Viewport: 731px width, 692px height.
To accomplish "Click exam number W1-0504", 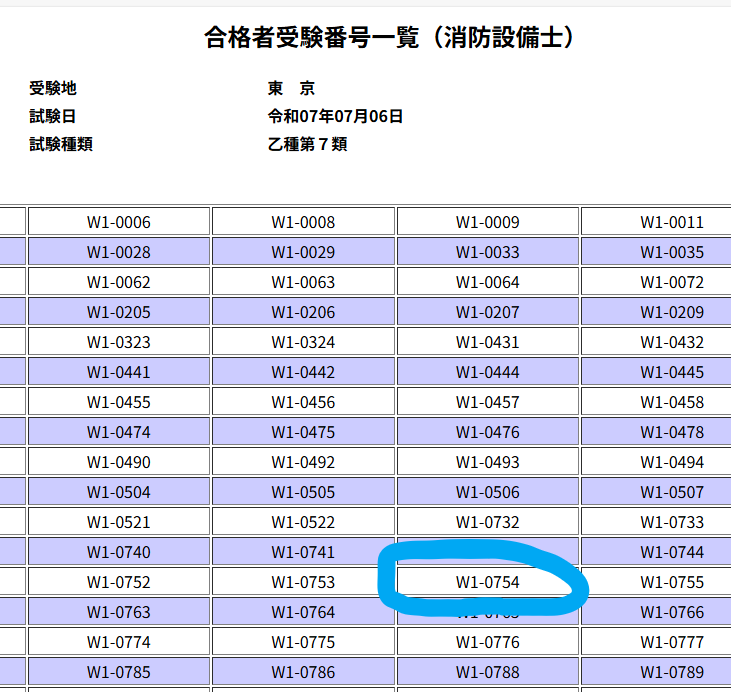I will coord(119,492).
